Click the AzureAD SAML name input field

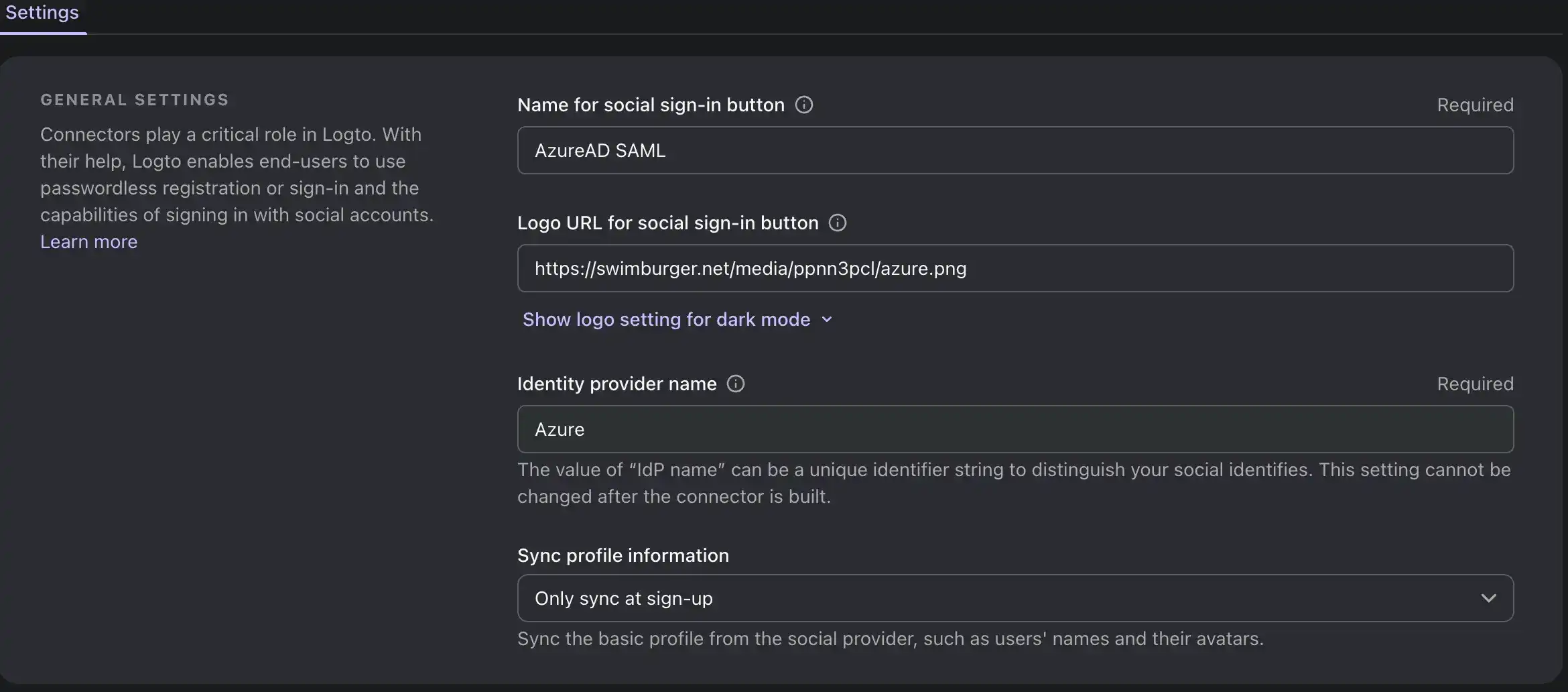1015,151
